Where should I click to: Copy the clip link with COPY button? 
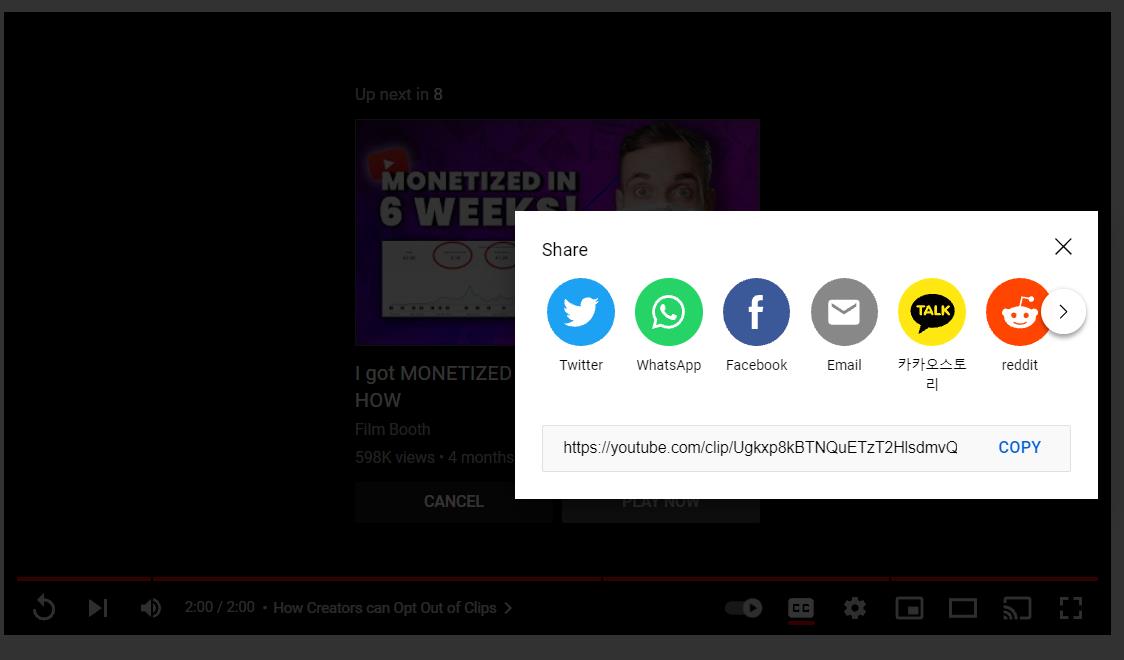coord(1019,447)
